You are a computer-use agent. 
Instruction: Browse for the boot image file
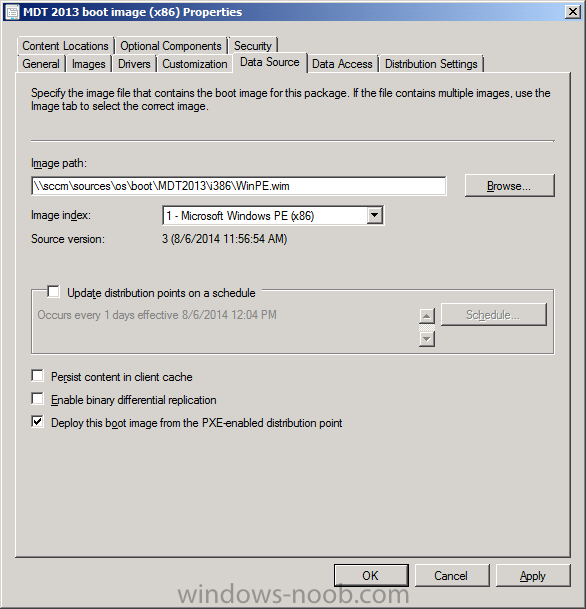coord(509,186)
